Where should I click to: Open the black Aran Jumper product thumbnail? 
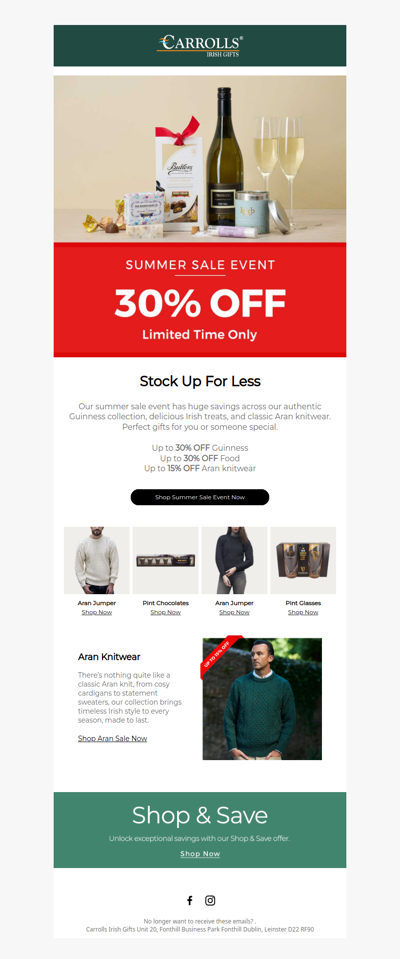[234, 560]
